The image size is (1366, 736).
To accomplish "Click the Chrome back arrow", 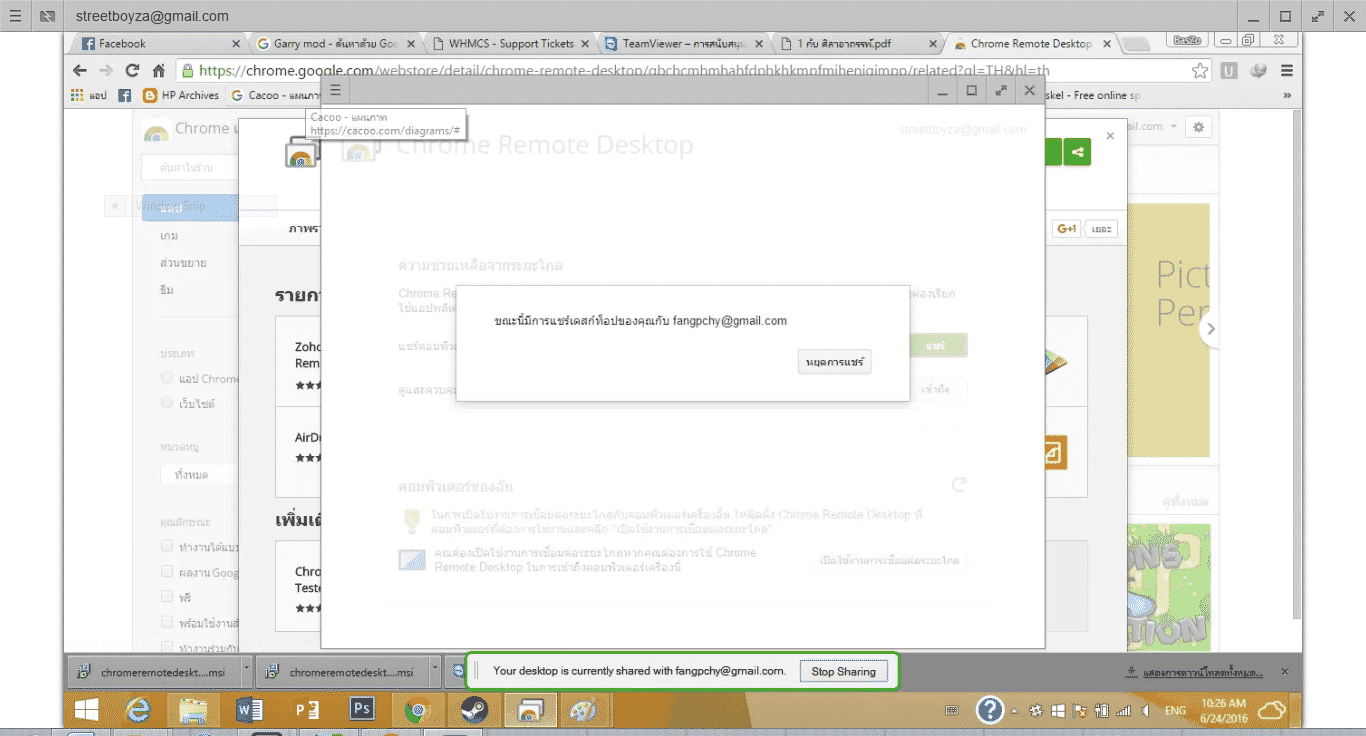I will (81, 71).
